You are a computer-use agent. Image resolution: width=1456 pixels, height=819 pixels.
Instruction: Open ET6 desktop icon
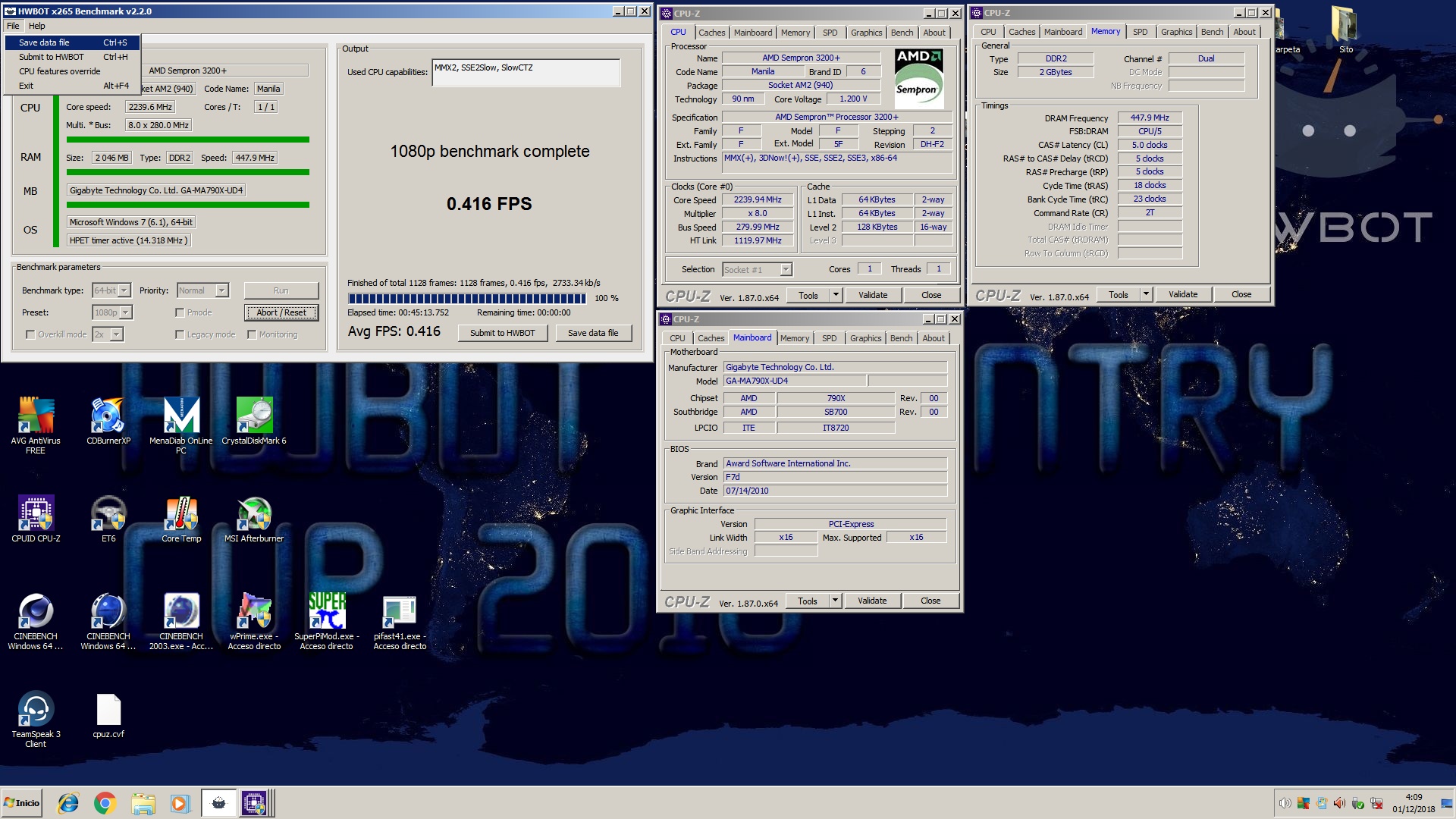[x=108, y=519]
